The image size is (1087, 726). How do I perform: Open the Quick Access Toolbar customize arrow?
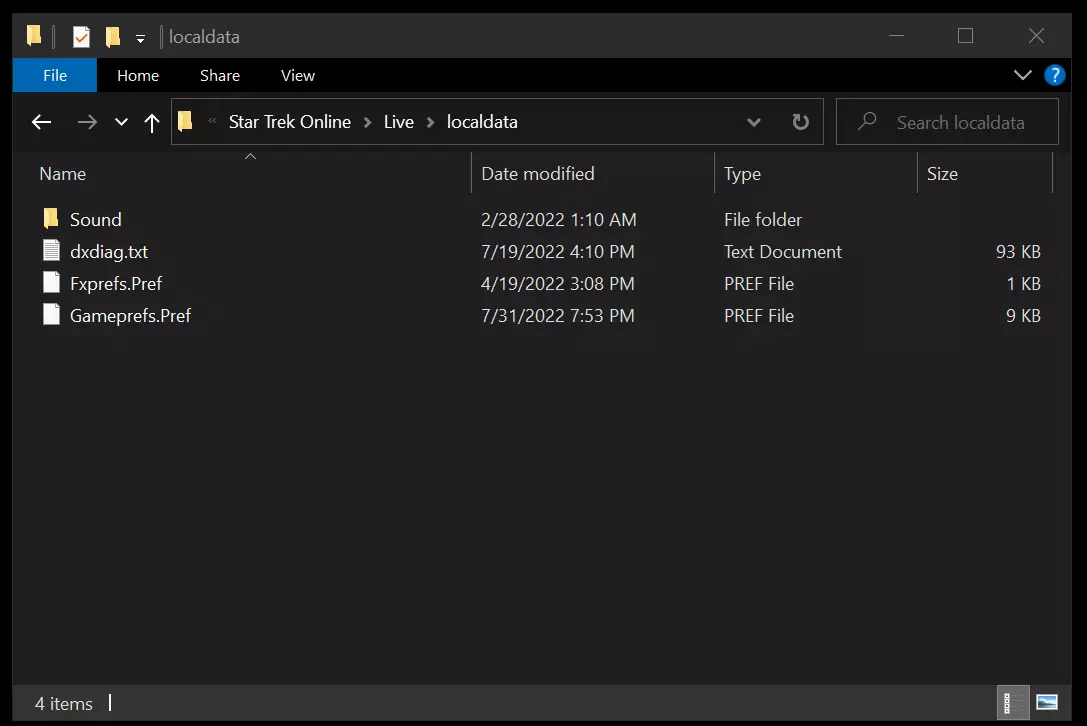pos(140,38)
